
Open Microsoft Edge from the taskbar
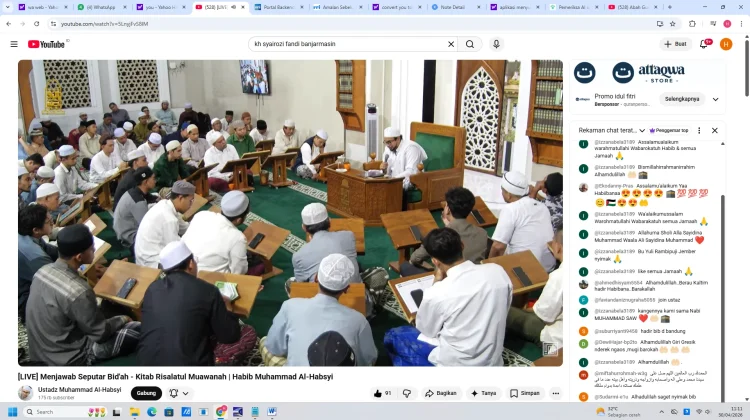point(152,411)
